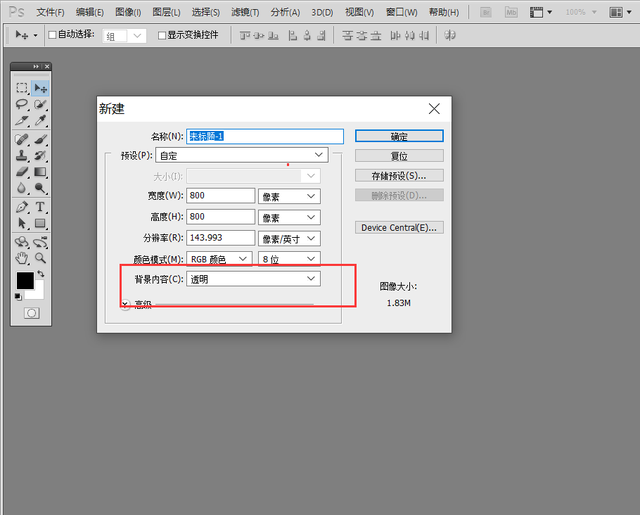The height and width of the screenshot is (515, 640).
Task: Open the width unit 像素 dropdown
Action: 289,196
